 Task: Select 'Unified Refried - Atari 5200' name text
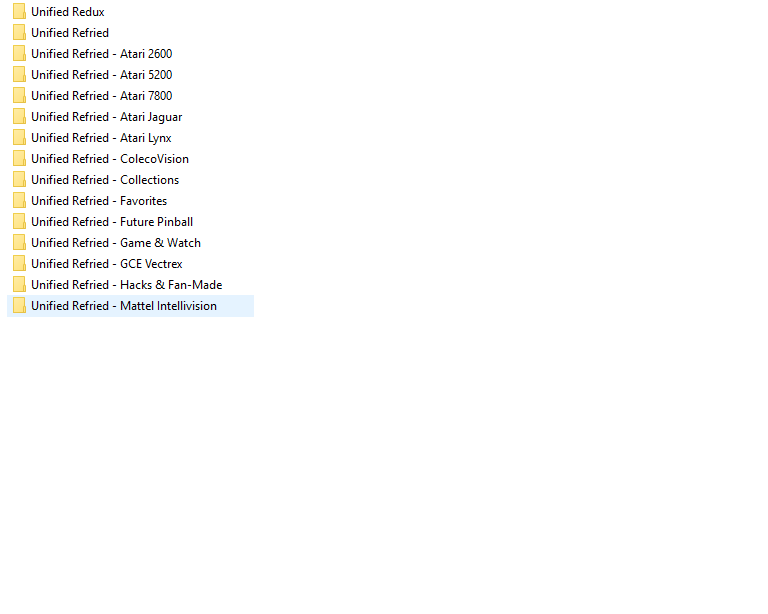[x=101, y=75]
